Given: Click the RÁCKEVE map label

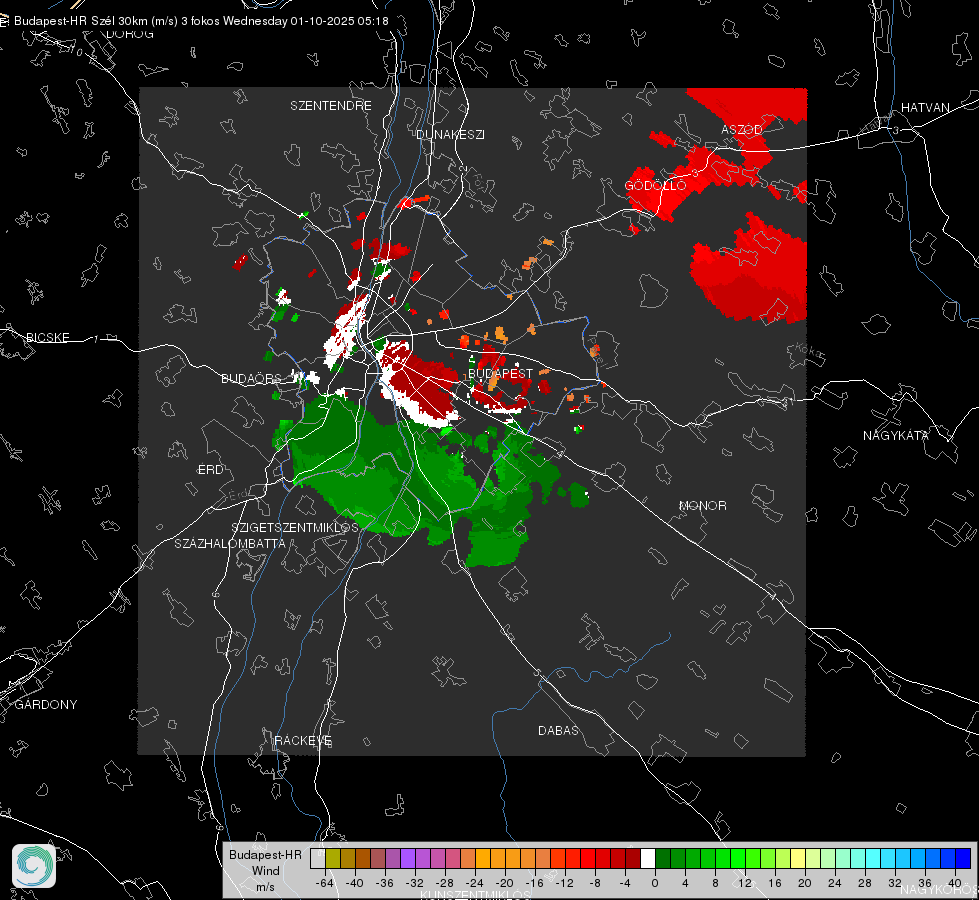Looking at the screenshot, I should tap(303, 740).
